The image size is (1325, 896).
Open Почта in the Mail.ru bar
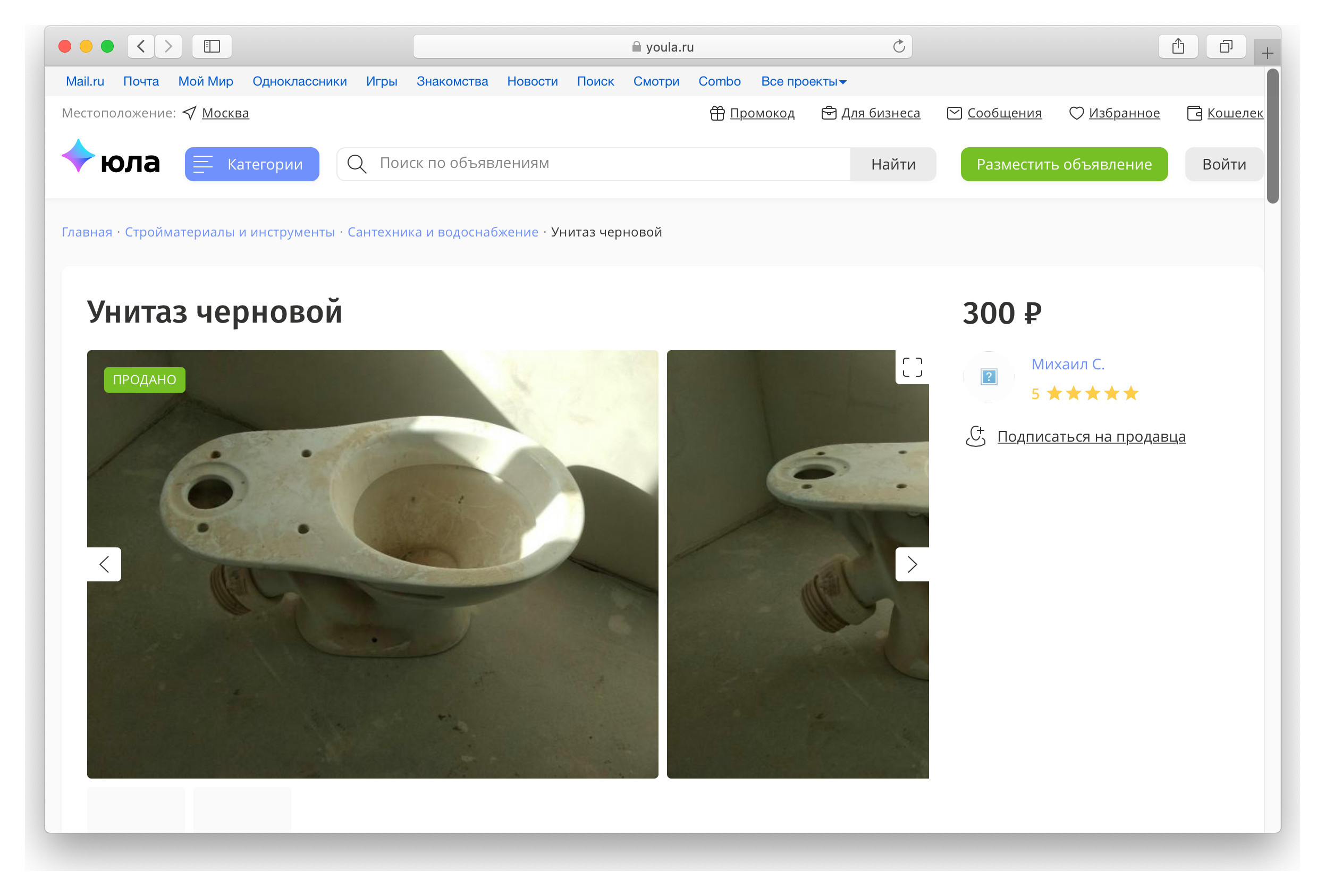pos(141,81)
